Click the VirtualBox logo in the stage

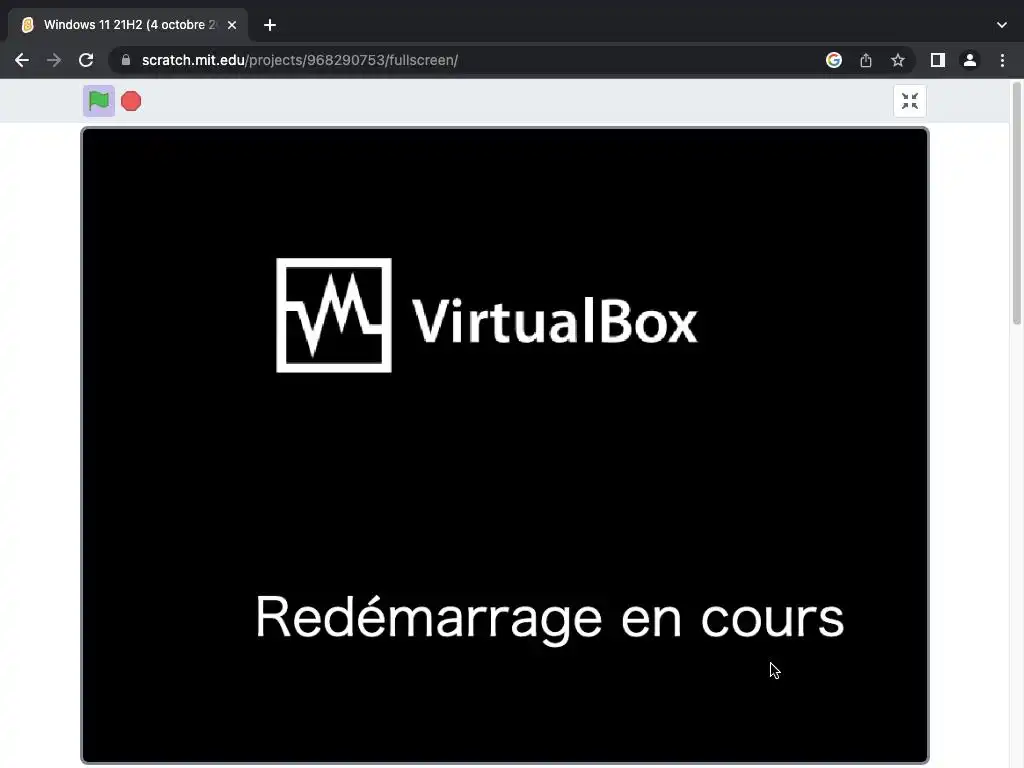coord(334,315)
